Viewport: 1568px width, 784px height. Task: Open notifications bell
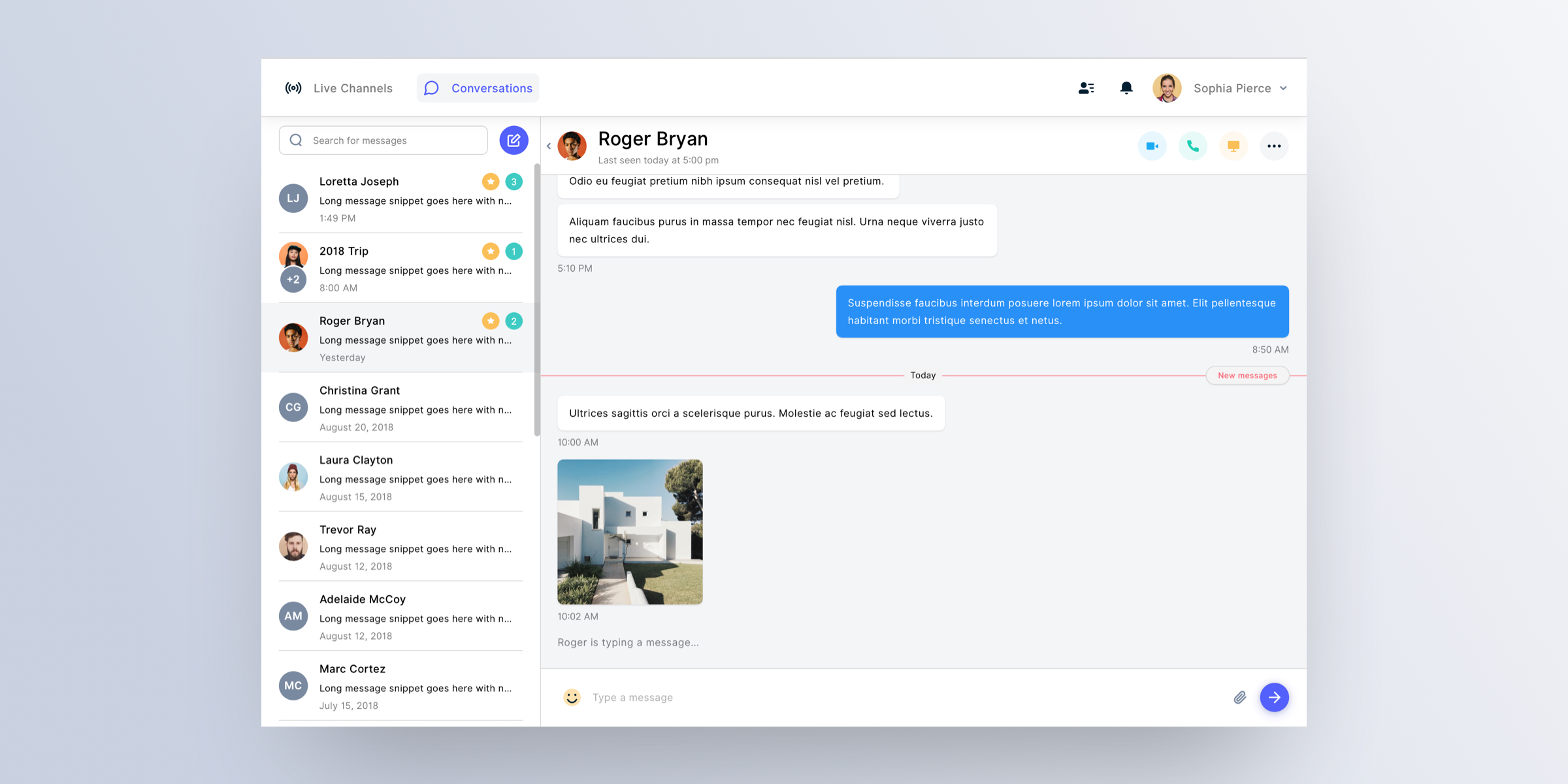(x=1126, y=88)
